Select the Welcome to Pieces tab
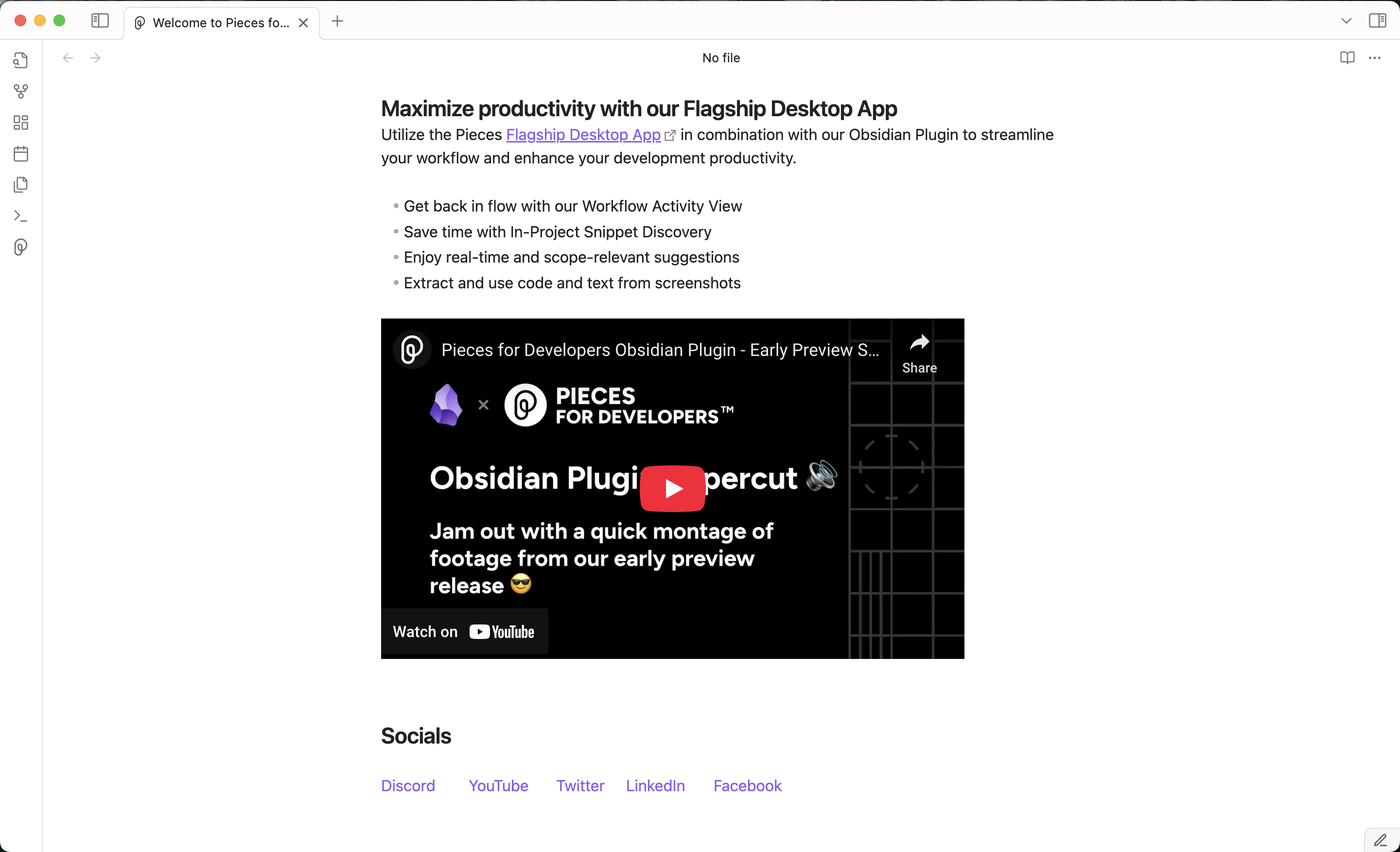1400x852 pixels. pos(221,23)
